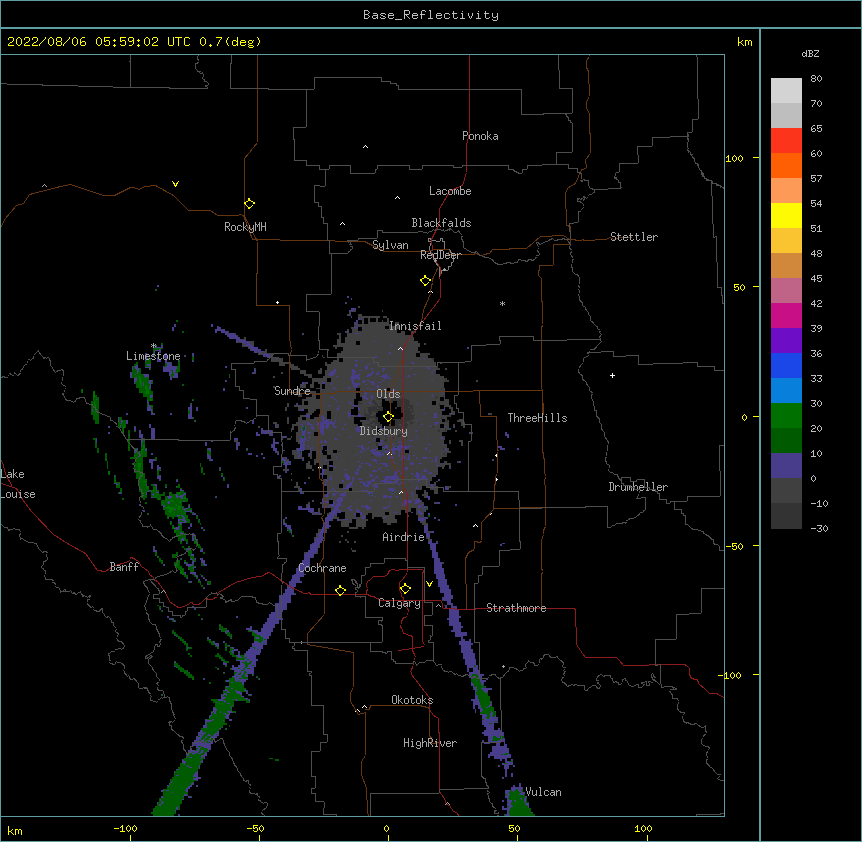
Task: Pick the white 70-80 dBZ legend swatch
Action: coord(786,91)
